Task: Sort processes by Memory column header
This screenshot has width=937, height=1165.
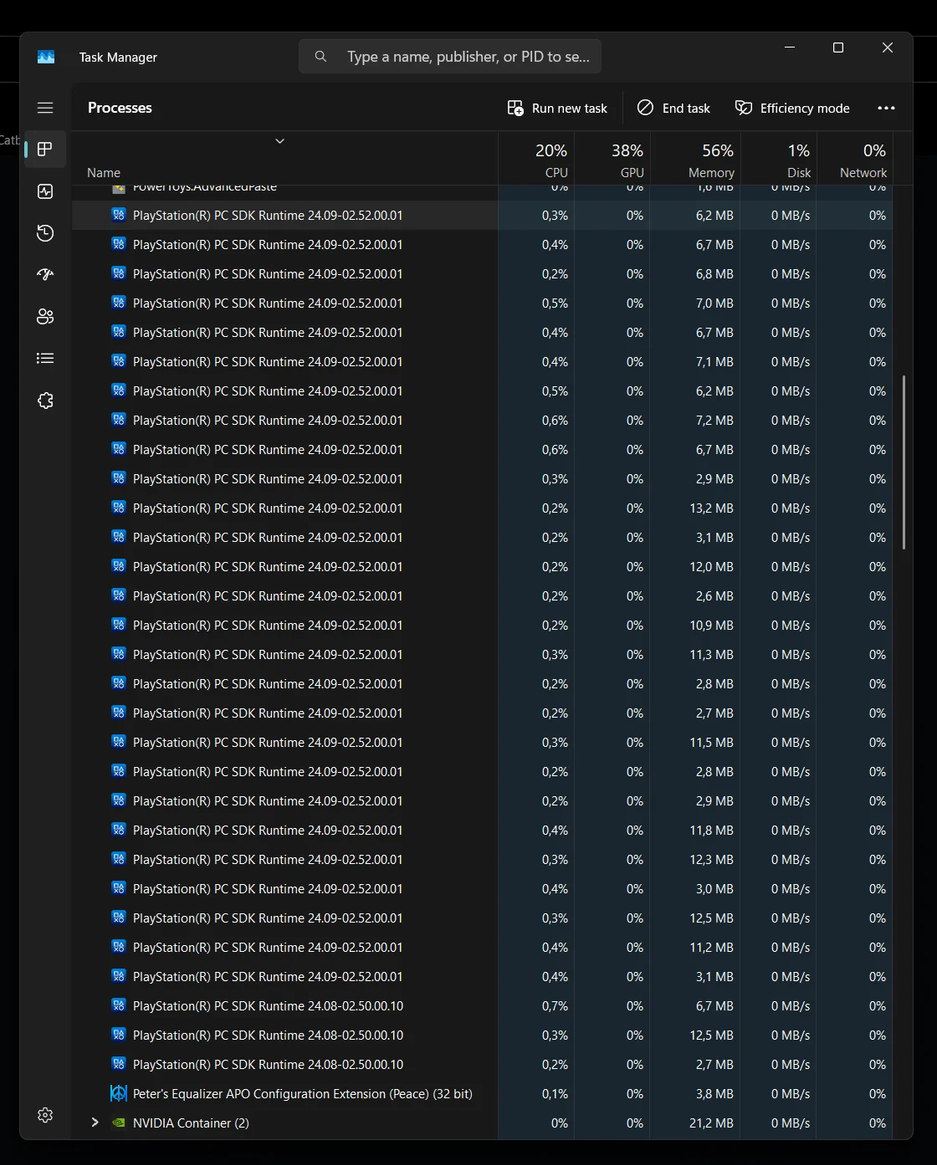Action: click(x=695, y=160)
